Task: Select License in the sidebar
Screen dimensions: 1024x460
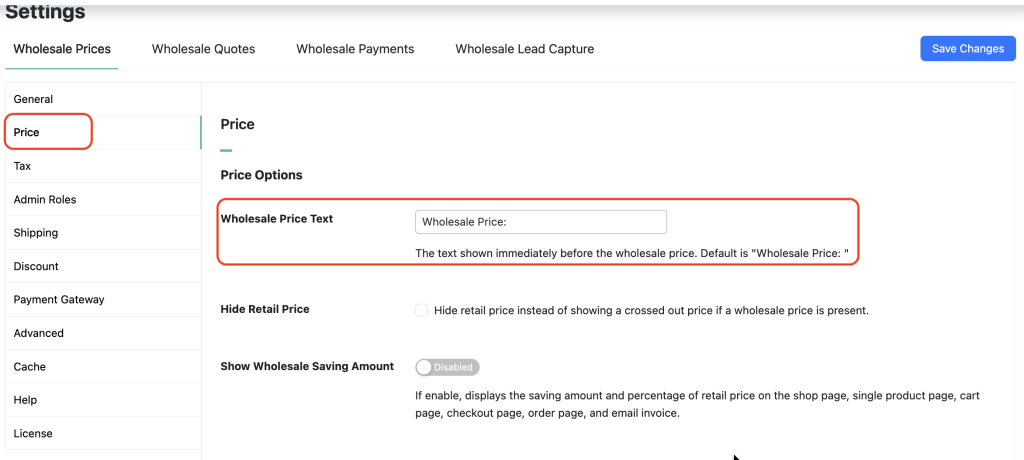Action: [x=33, y=434]
